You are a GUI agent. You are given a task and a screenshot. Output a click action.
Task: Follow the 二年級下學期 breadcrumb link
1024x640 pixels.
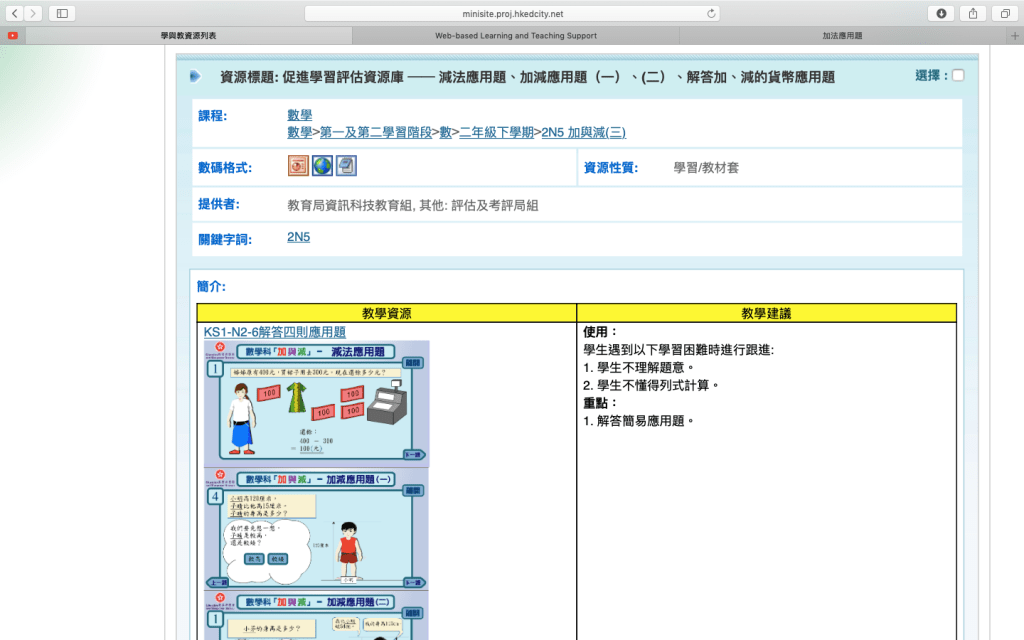coord(496,132)
